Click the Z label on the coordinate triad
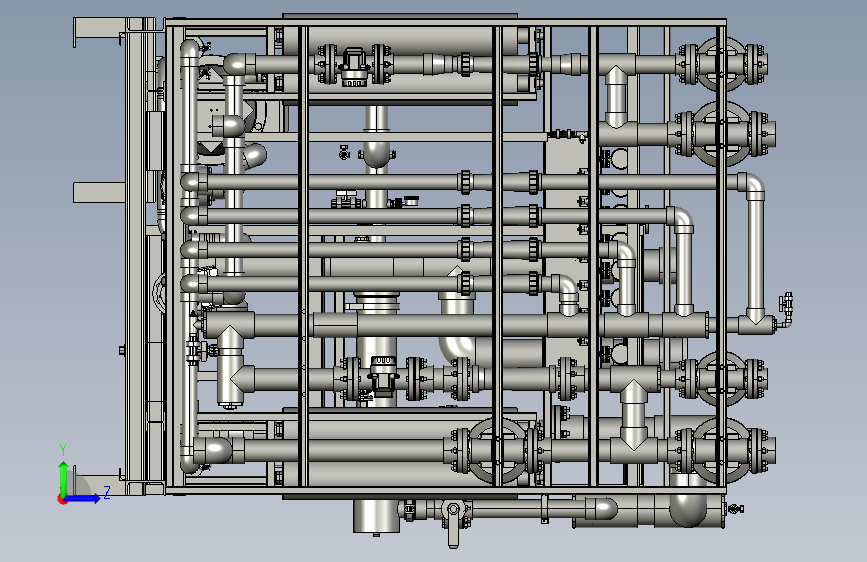Image resolution: width=867 pixels, height=562 pixels. point(107,492)
